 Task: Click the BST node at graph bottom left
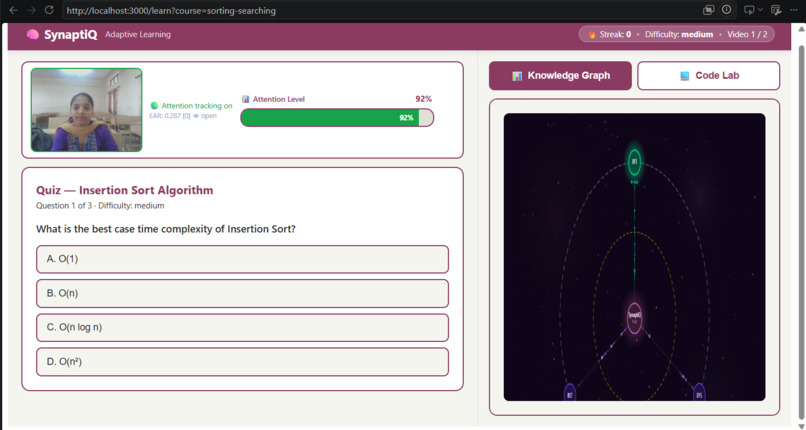tap(570, 394)
